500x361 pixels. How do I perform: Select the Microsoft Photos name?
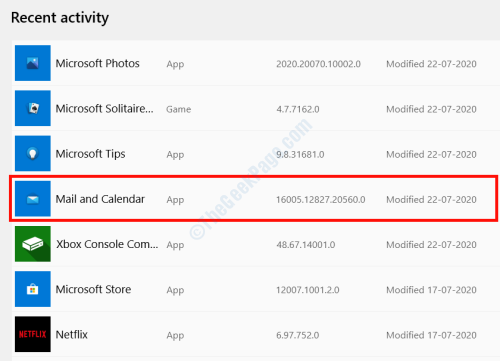pyautogui.click(x=97, y=63)
